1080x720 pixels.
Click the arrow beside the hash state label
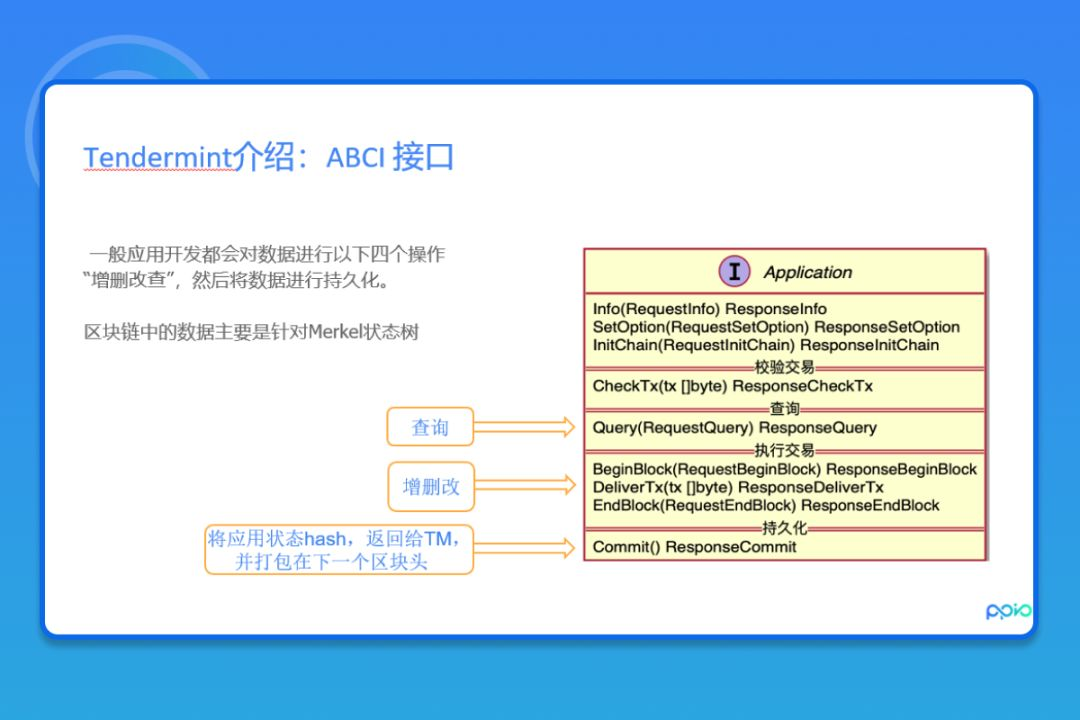click(x=527, y=548)
